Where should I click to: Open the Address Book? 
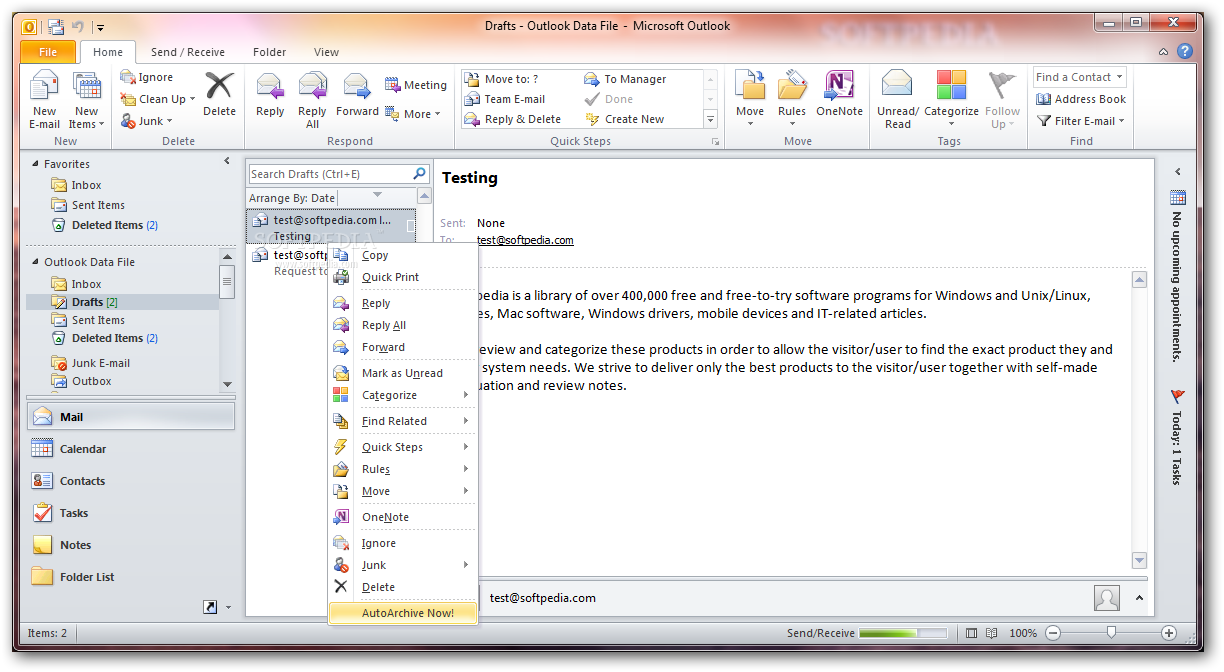1081,99
